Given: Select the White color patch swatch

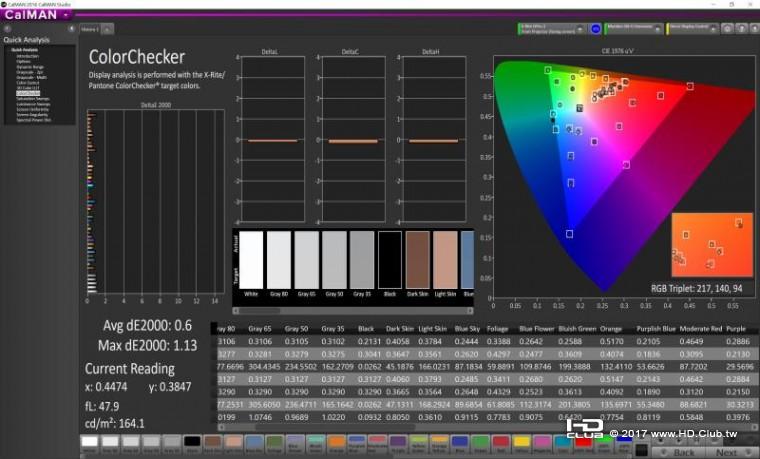Looking at the screenshot, I should [x=90, y=442].
